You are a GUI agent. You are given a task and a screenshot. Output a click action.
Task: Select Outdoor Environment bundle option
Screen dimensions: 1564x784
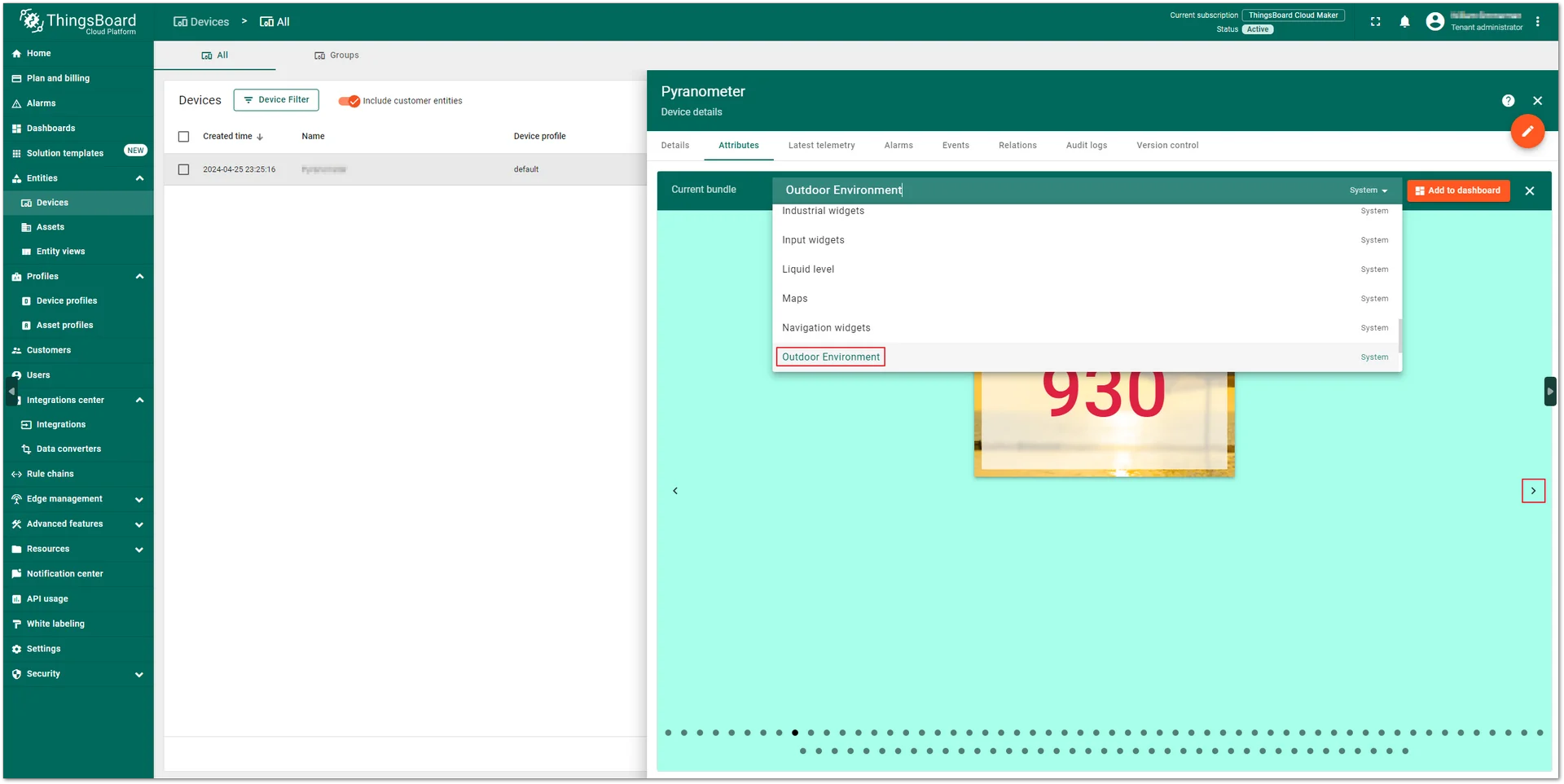(1087, 357)
